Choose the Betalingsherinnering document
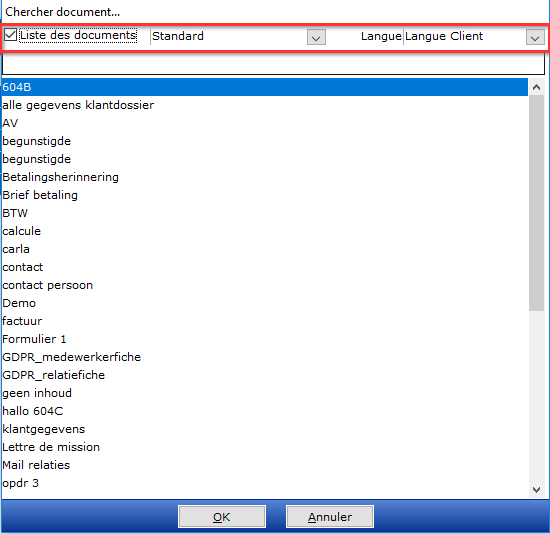The width and height of the screenshot is (550, 534). (264, 177)
